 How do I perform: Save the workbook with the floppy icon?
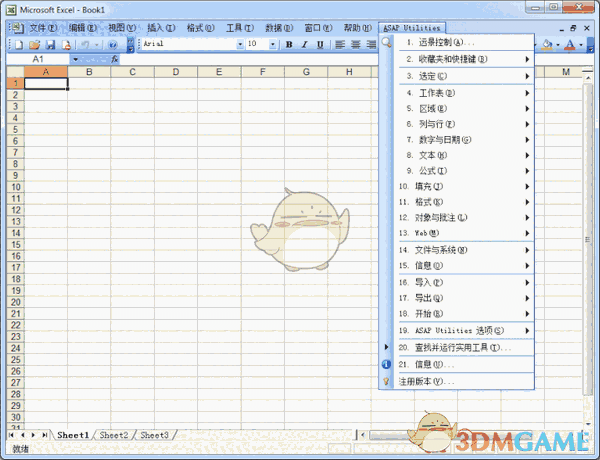(x=51, y=45)
